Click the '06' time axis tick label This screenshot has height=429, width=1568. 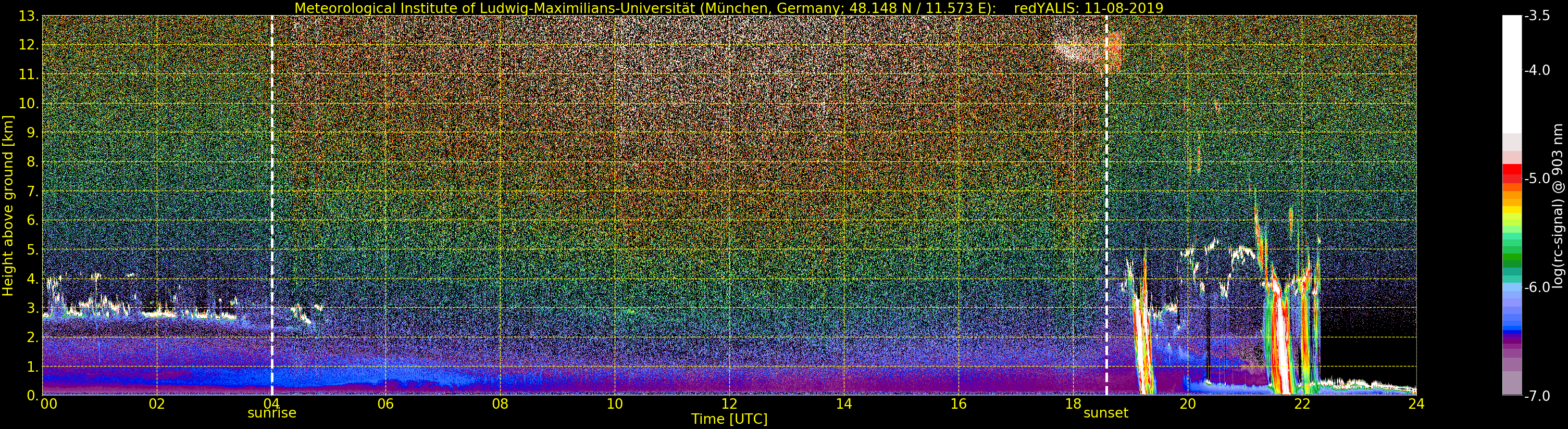click(x=385, y=403)
